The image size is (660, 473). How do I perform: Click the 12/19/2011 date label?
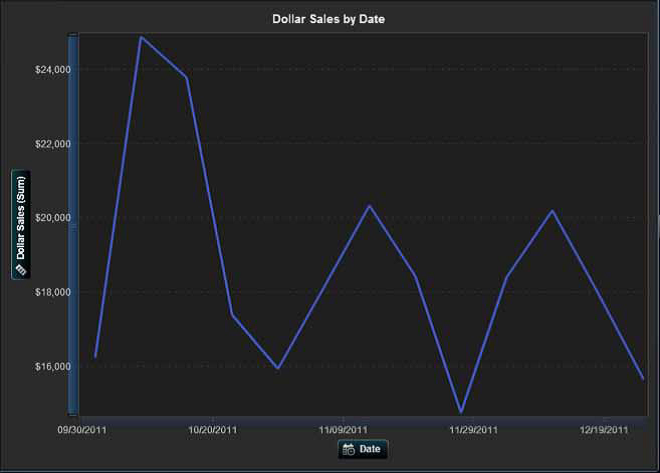pyautogui.click(x=604, y=430)
